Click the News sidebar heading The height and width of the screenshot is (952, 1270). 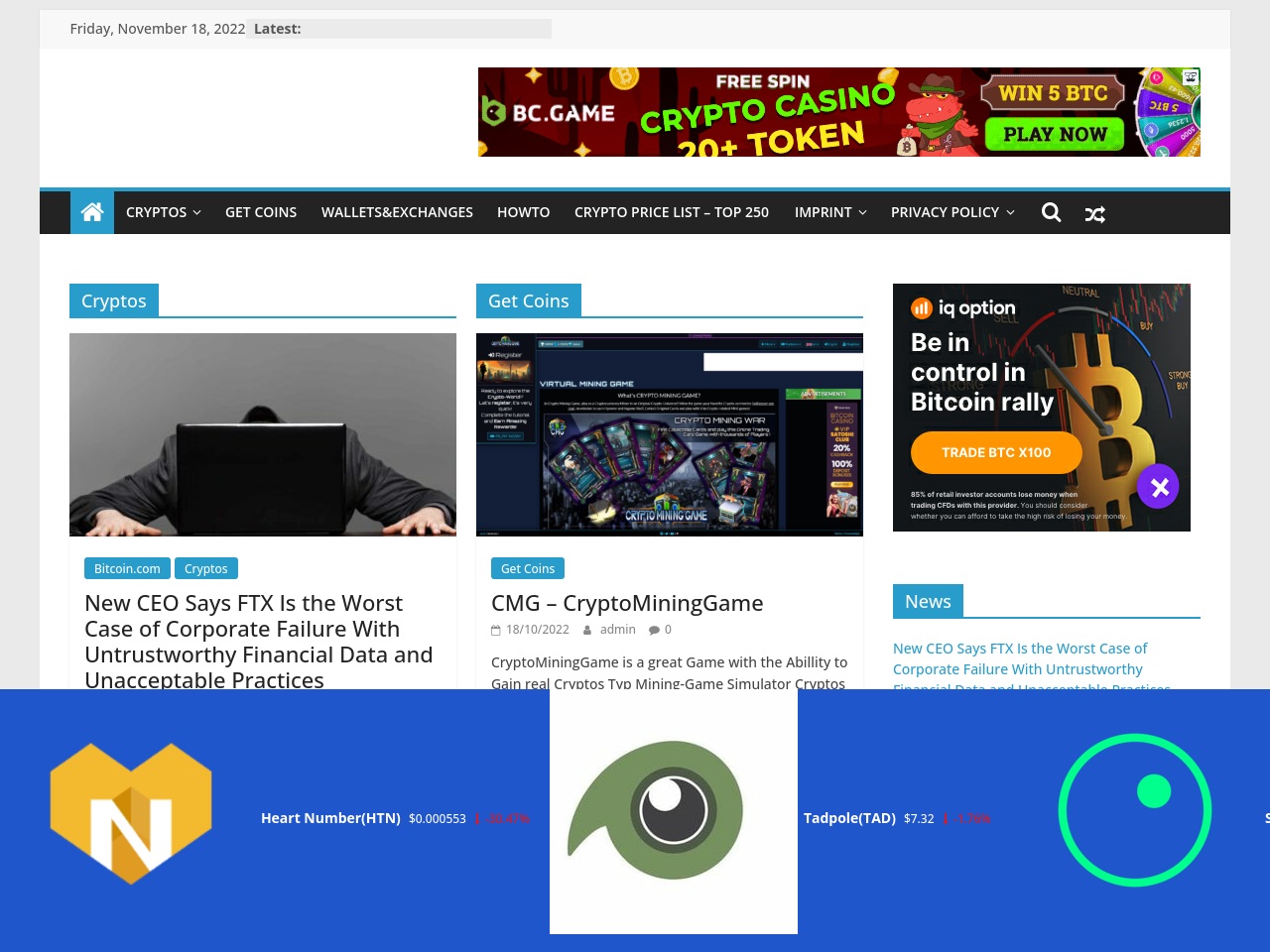[928, 601]
